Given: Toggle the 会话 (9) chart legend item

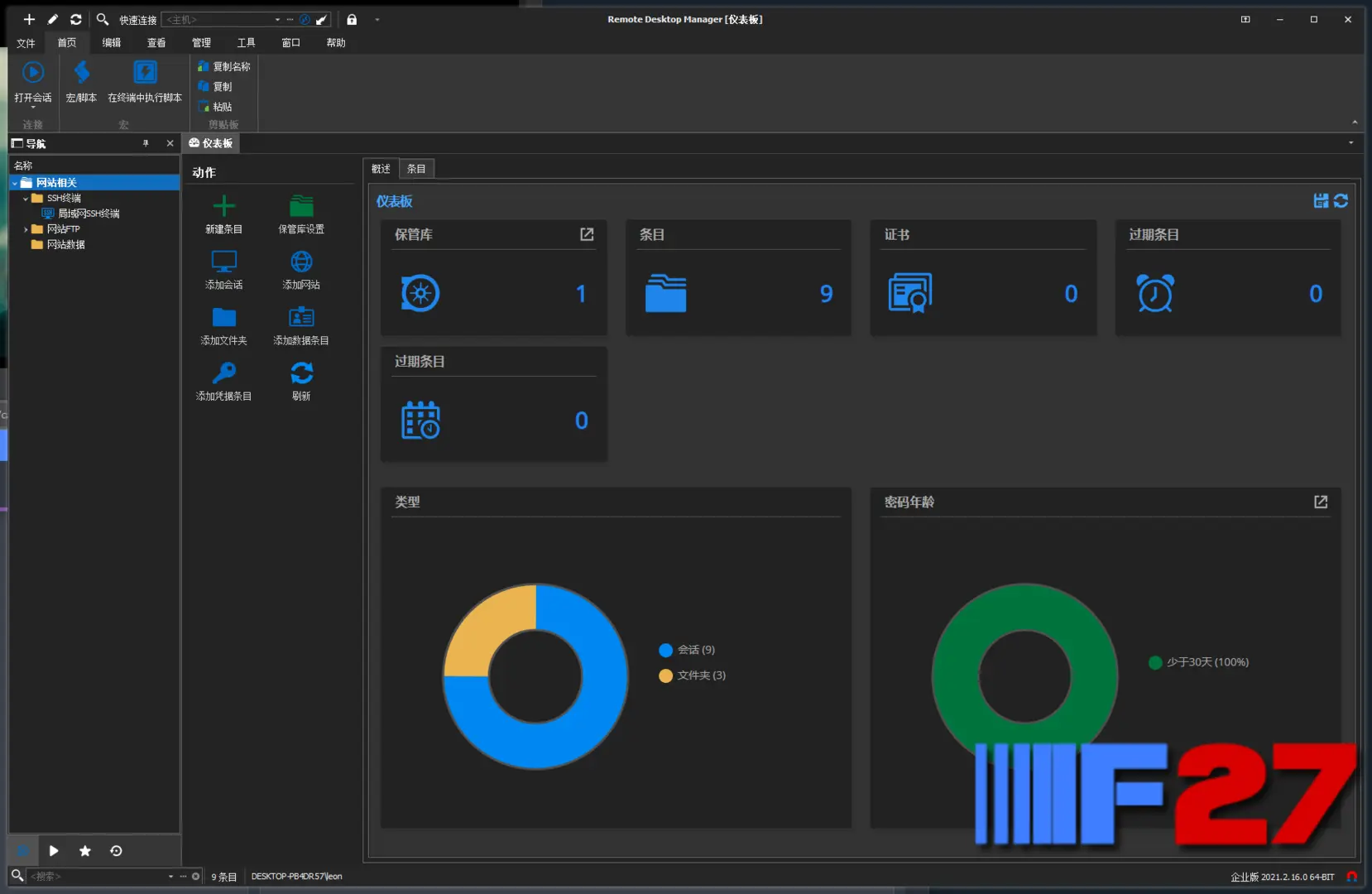Looking at the screenshot, I should 687,650.
